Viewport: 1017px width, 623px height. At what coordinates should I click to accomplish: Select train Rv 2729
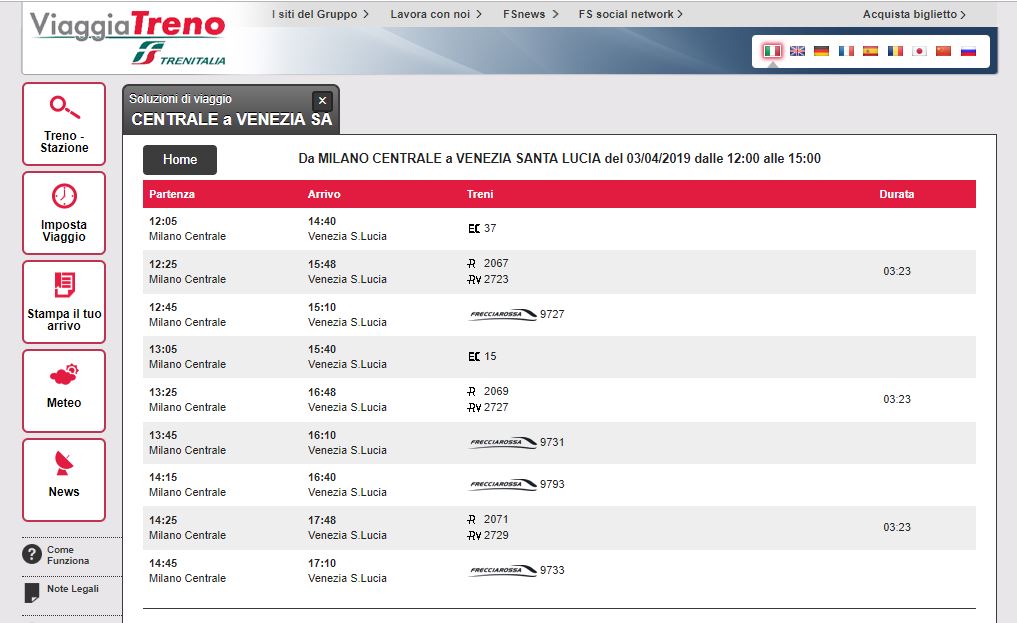(x=488, y=535)
